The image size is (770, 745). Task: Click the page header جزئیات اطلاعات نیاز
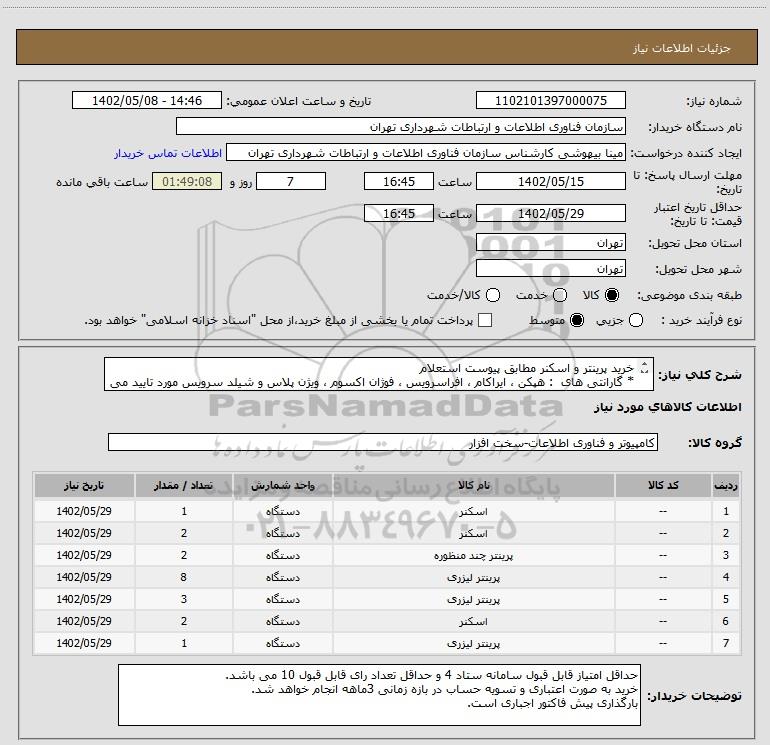tap(682, 48)
